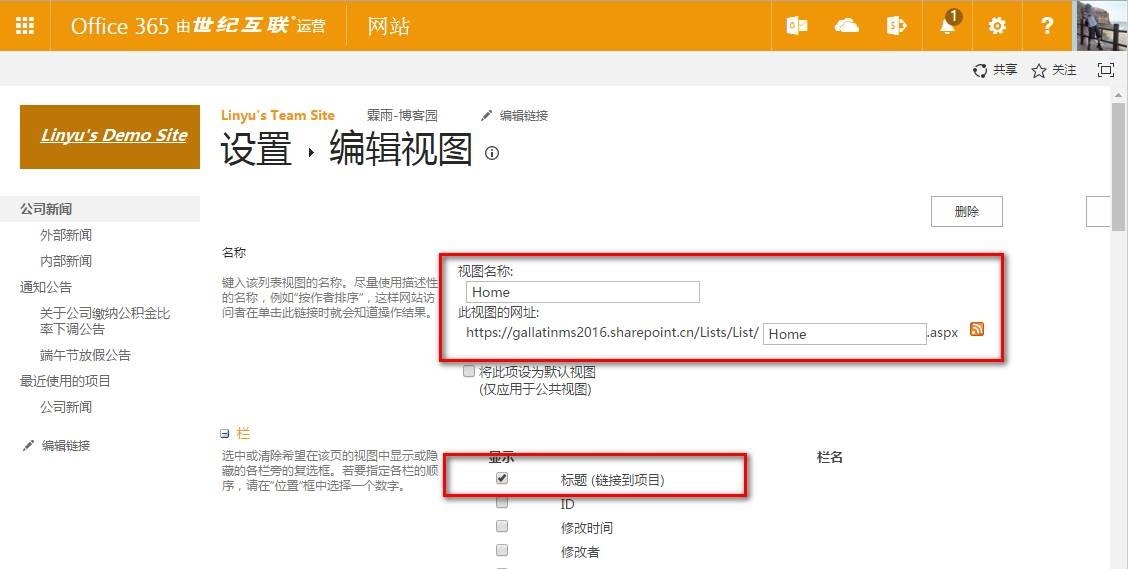Toggle the focus content fullscreen icon
The image size is (1128, 569).
1105,70
